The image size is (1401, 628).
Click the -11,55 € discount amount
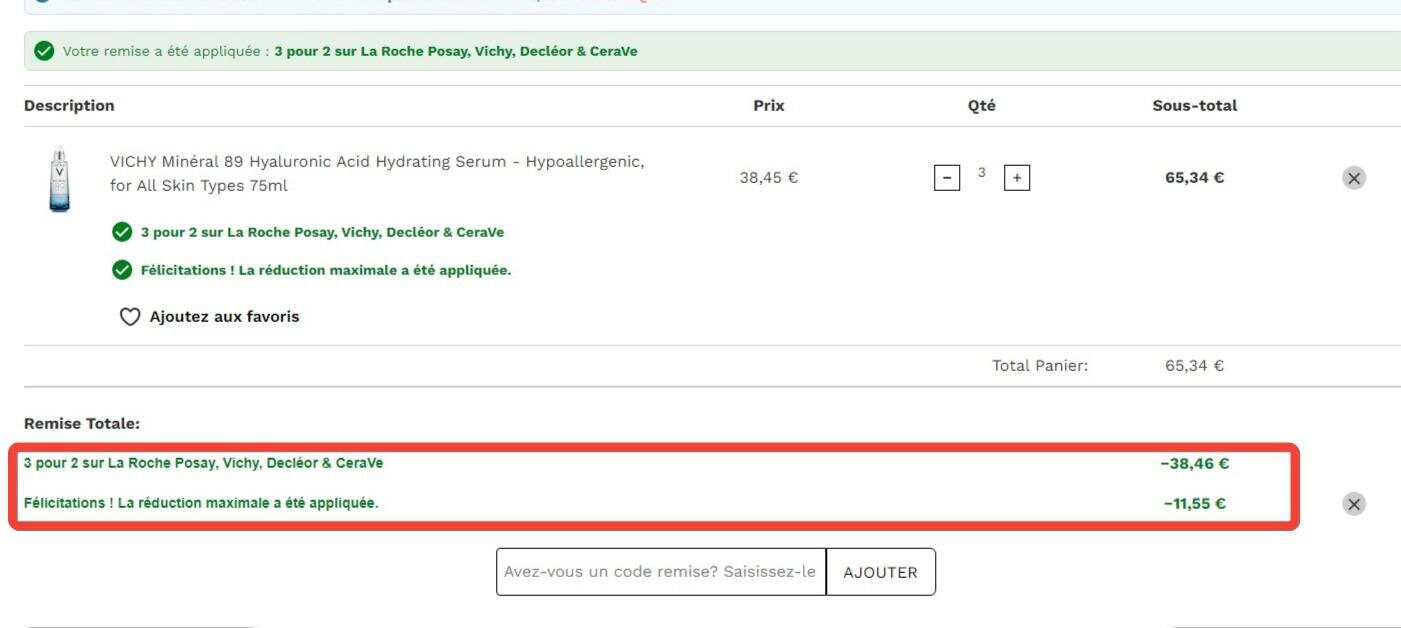click(1195, 504)
